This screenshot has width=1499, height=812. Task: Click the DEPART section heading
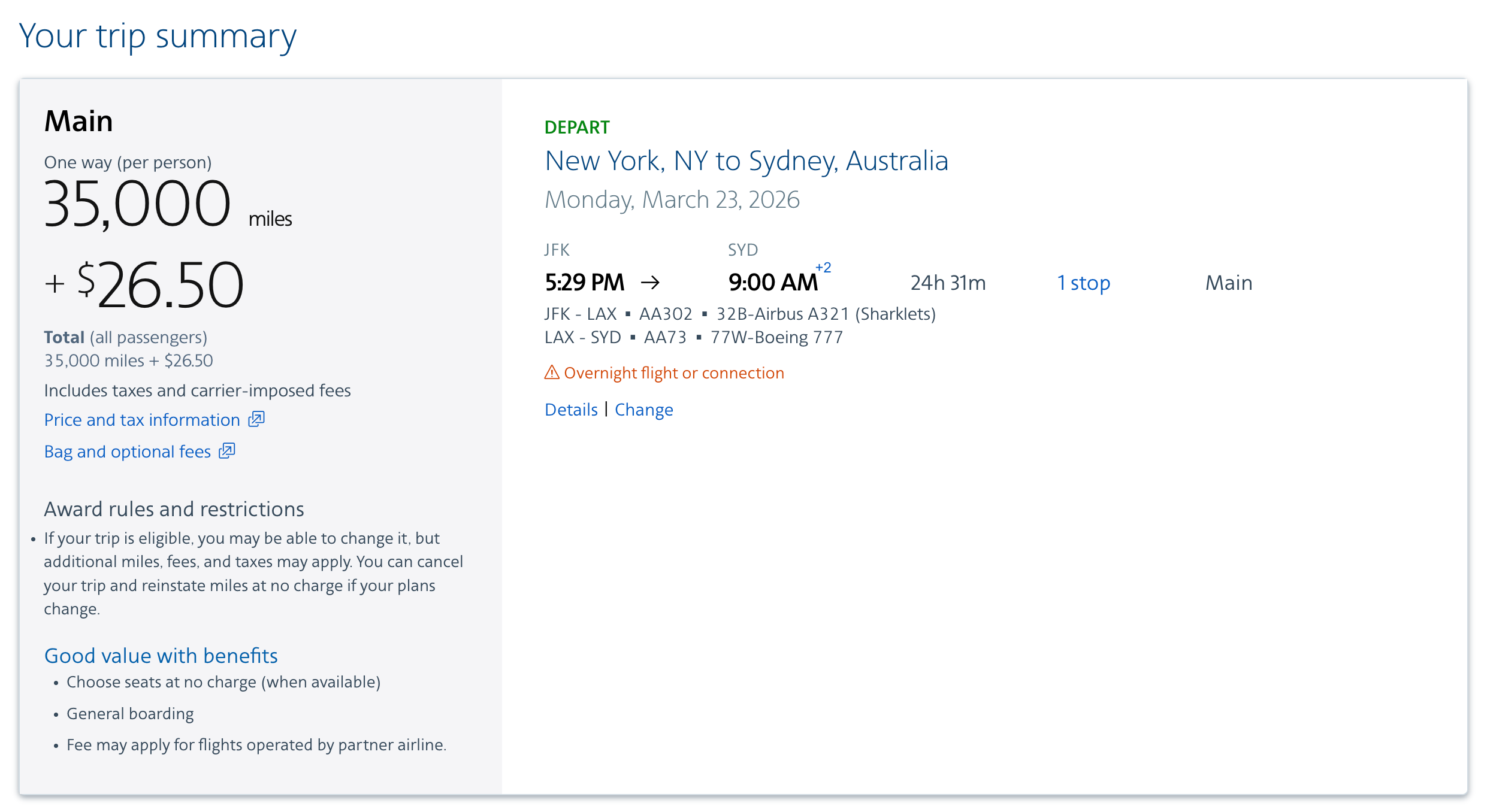point(577,127)
